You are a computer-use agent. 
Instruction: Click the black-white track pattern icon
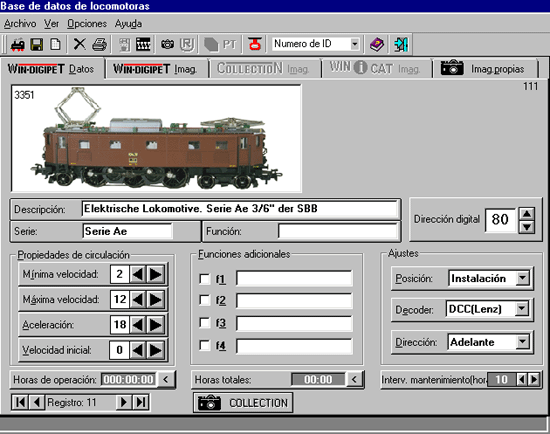143,45
